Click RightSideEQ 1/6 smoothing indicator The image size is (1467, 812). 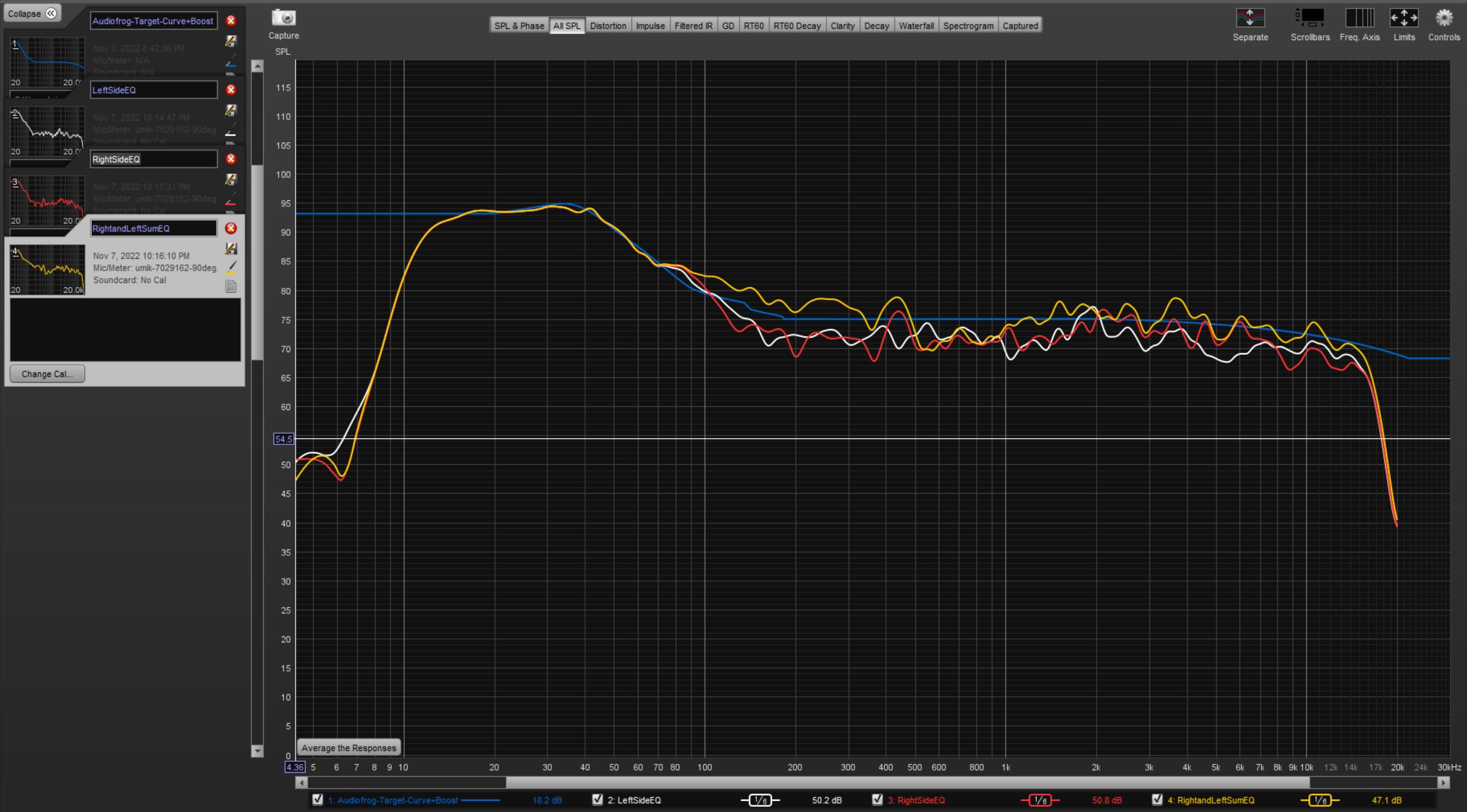point(1040,800)
